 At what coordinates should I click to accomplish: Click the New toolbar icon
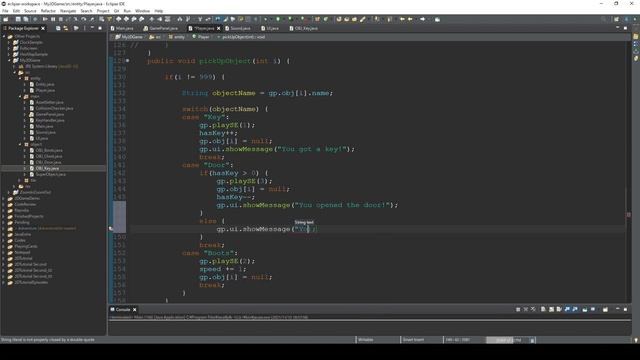[6, 19]
